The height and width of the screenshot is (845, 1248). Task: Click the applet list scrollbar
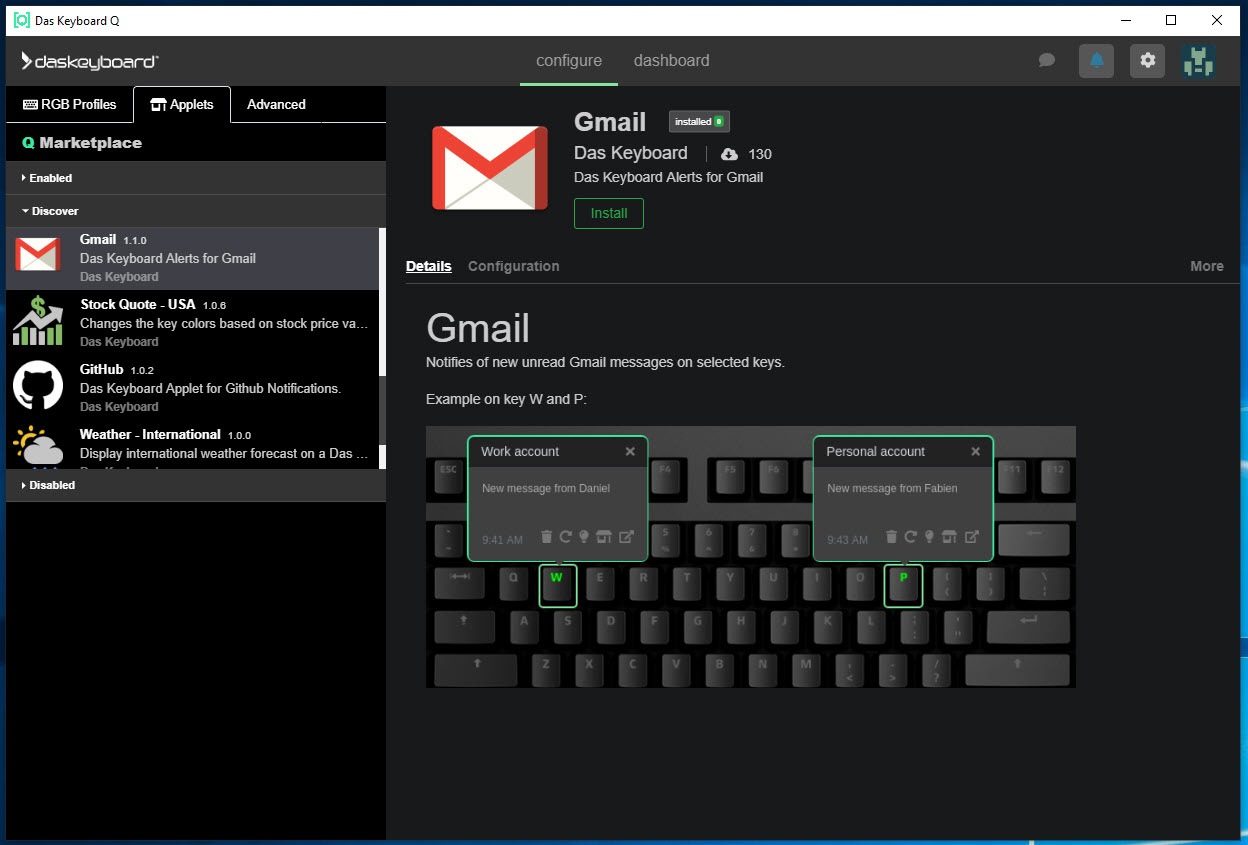tap(382, 347)
